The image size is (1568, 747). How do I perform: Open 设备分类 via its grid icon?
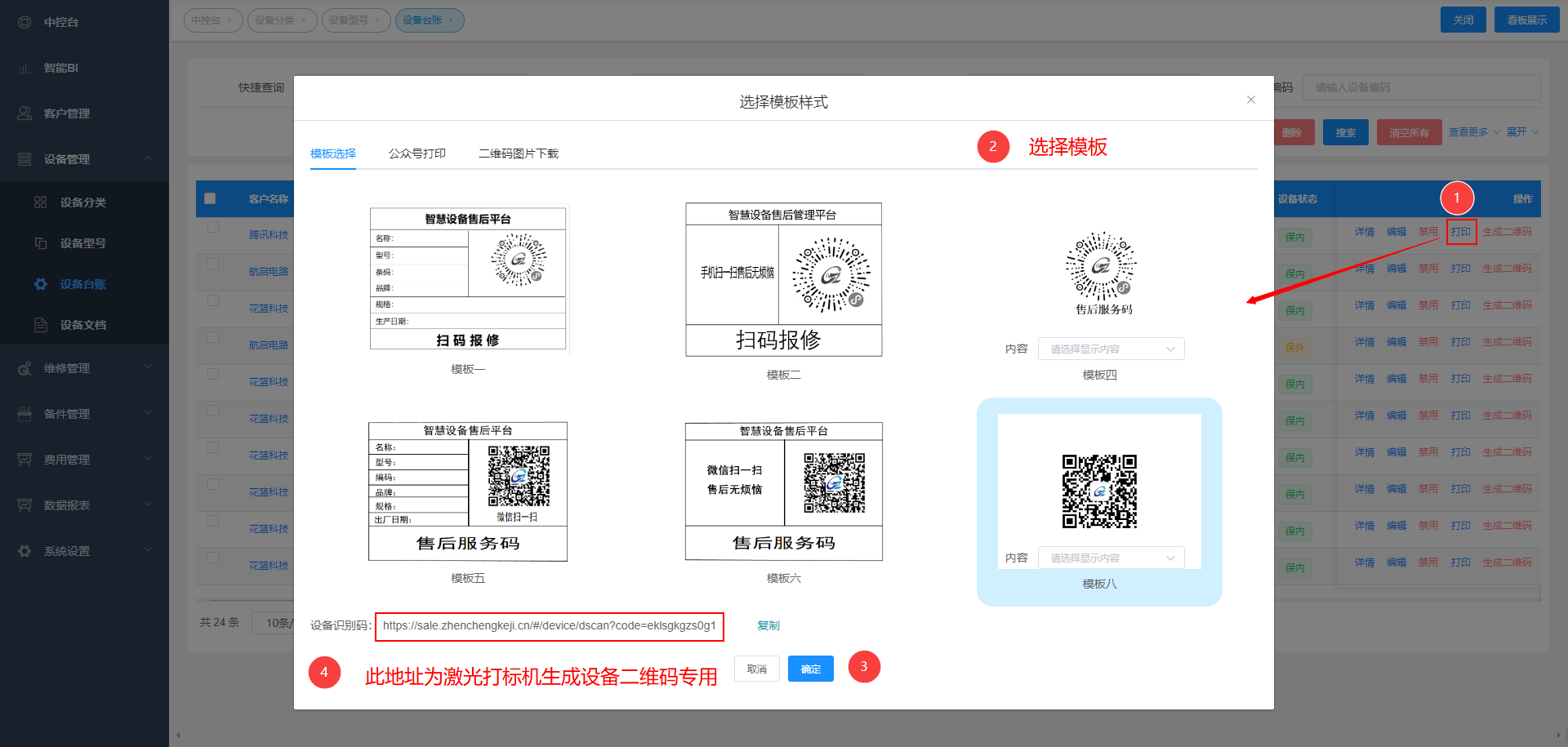[41, 202]
